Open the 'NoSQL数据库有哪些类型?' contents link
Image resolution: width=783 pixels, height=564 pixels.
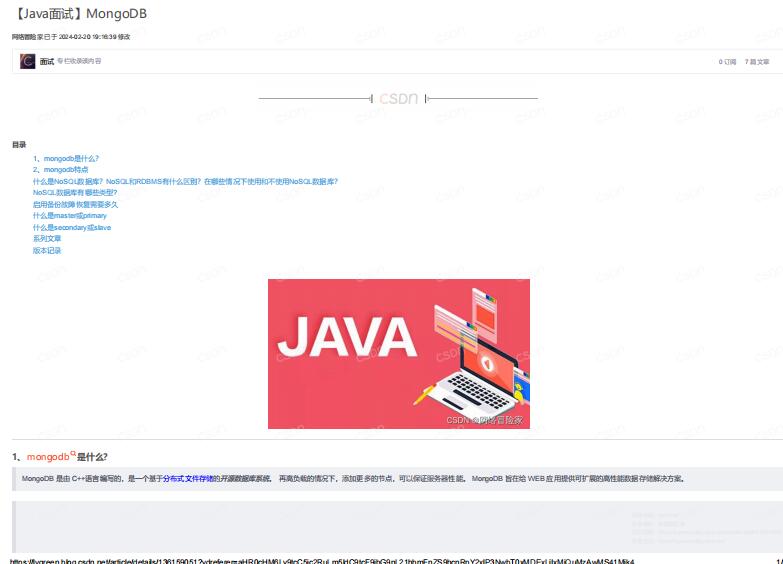pos(75,192)
